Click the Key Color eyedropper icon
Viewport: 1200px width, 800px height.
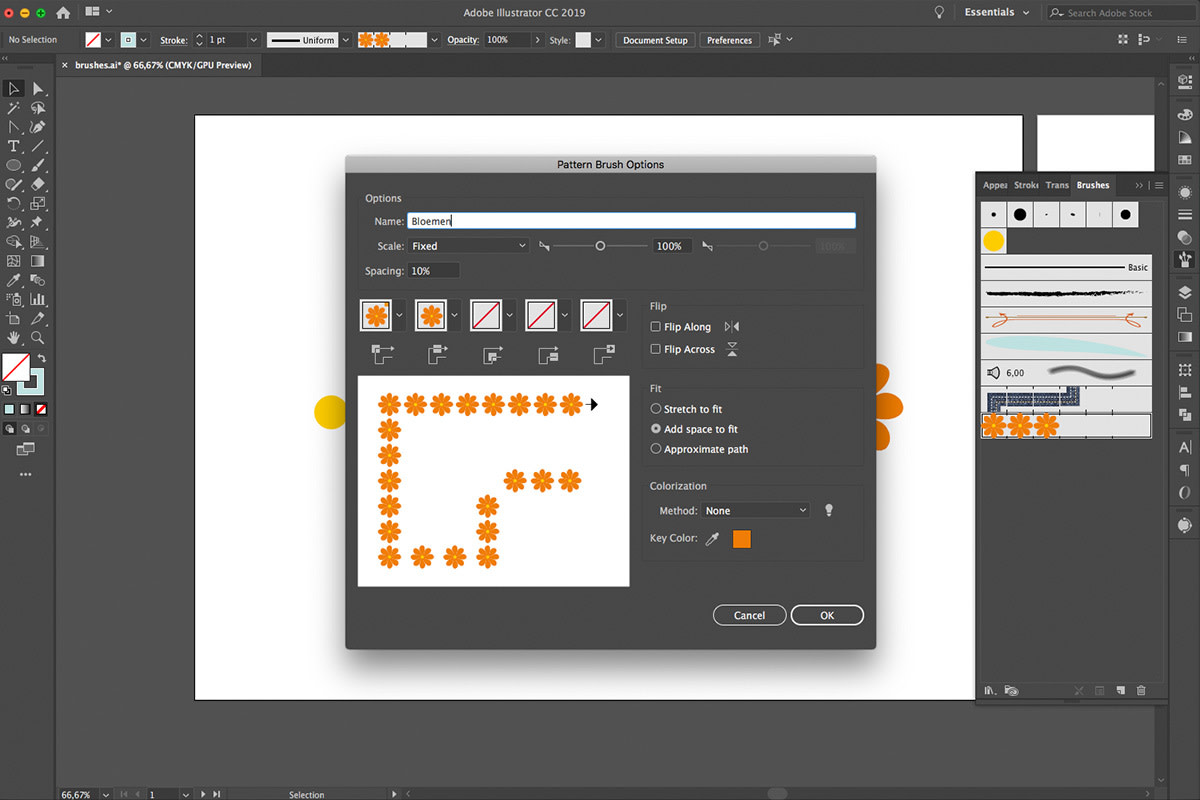tap(713, 539)
